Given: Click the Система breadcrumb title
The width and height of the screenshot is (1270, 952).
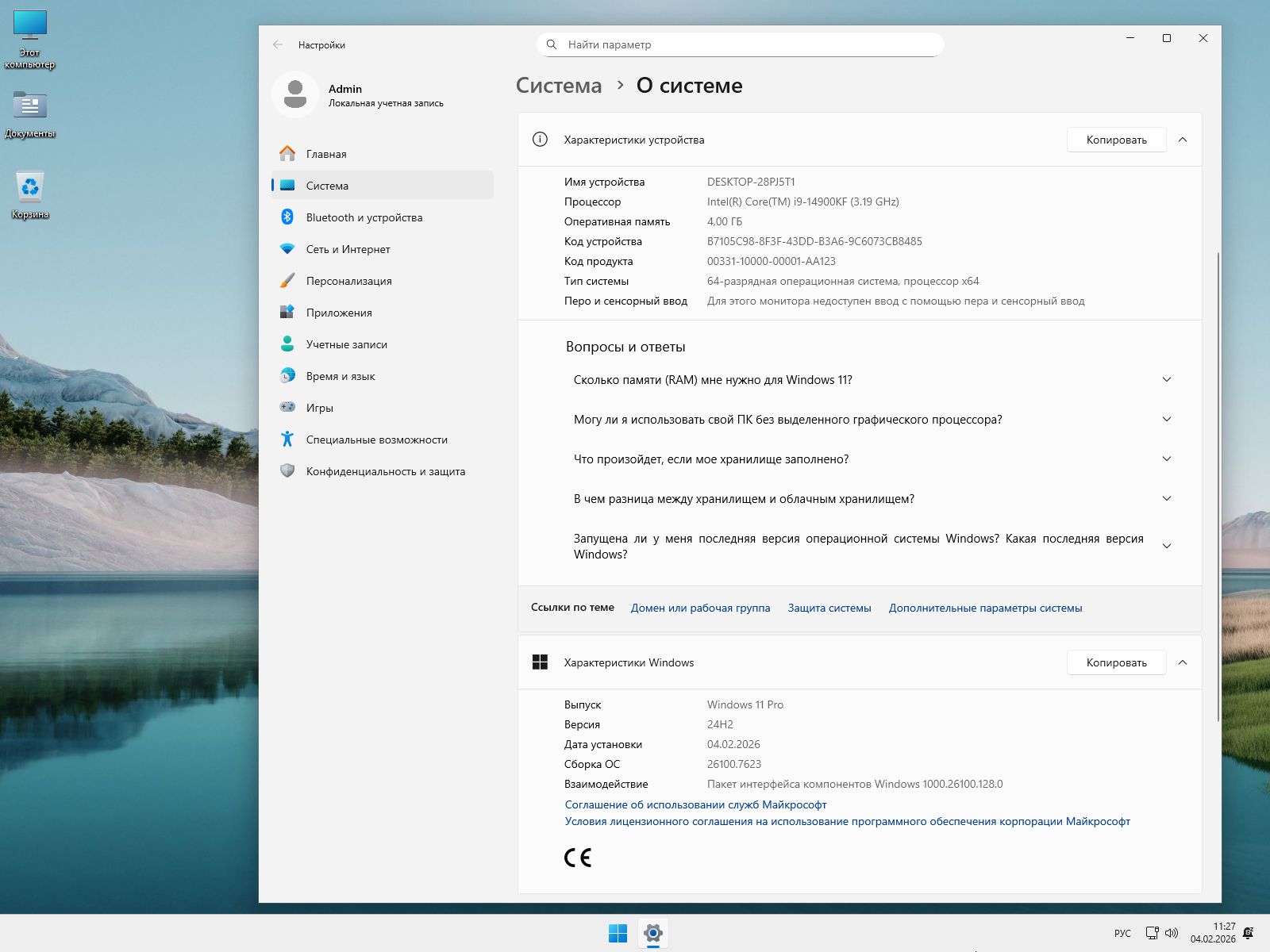Looking at the screenshot, I should 559,86.
